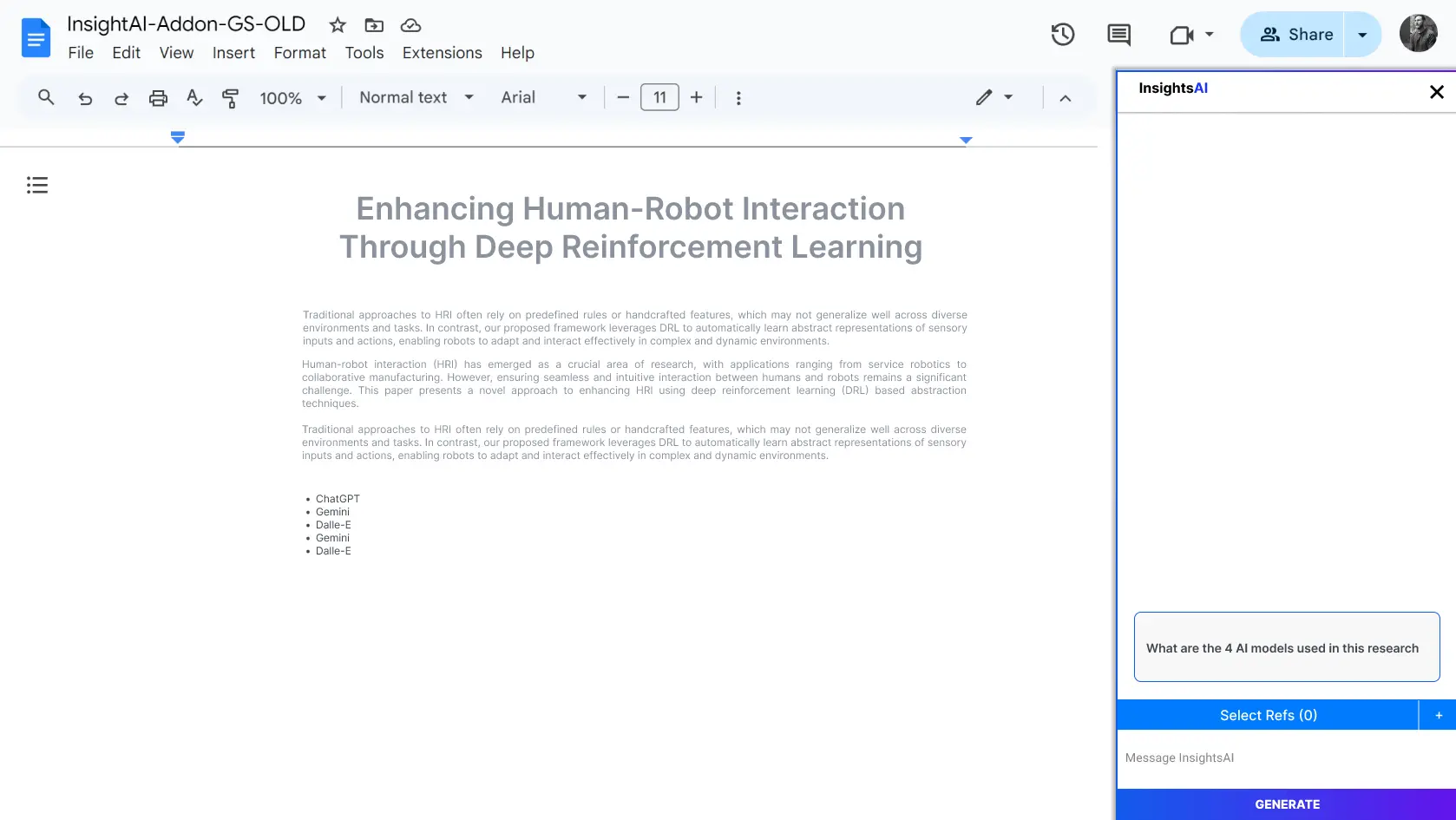The width and height of the screenshot is (1456, 820).
Task: Expand the Normal text style dropdown
Action: click(416, 98)
